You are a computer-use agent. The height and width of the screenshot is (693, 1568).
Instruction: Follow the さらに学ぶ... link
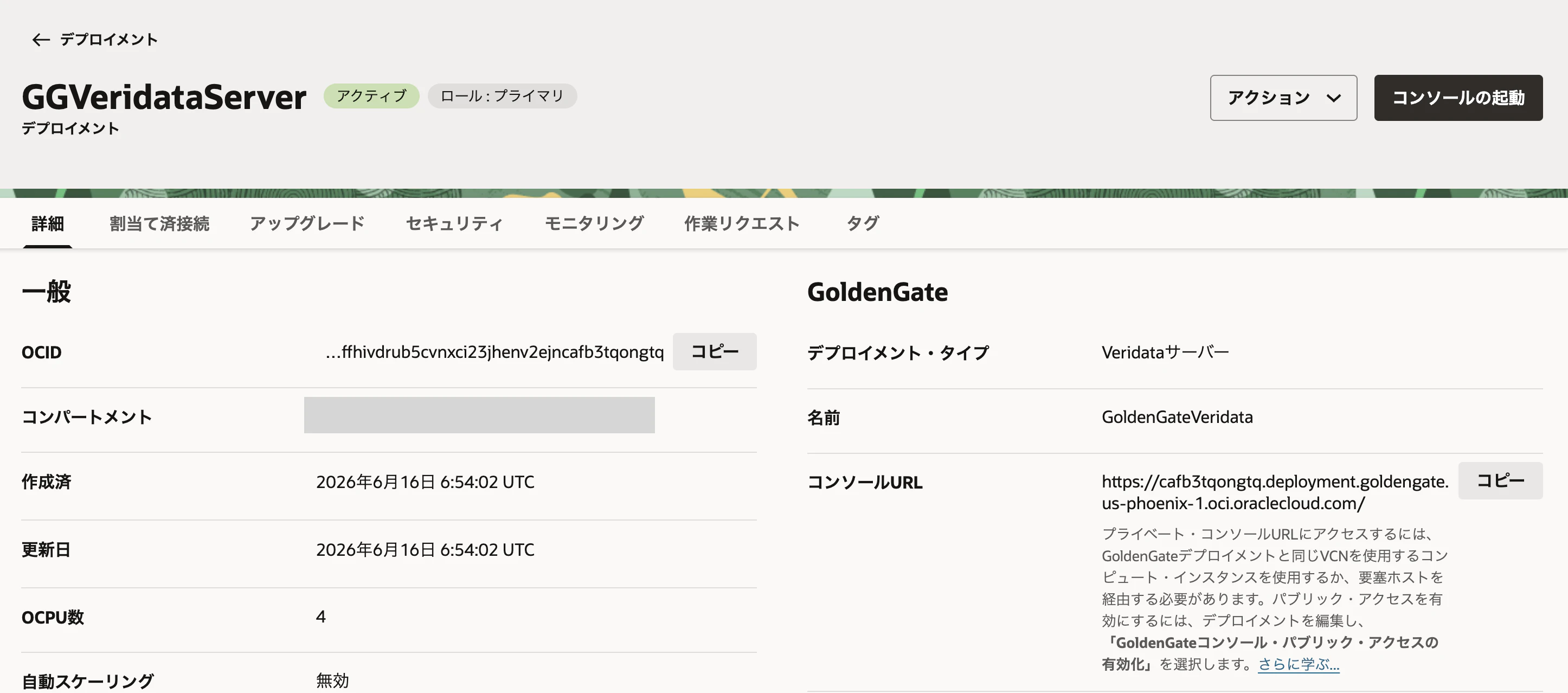click(1299, 664)
